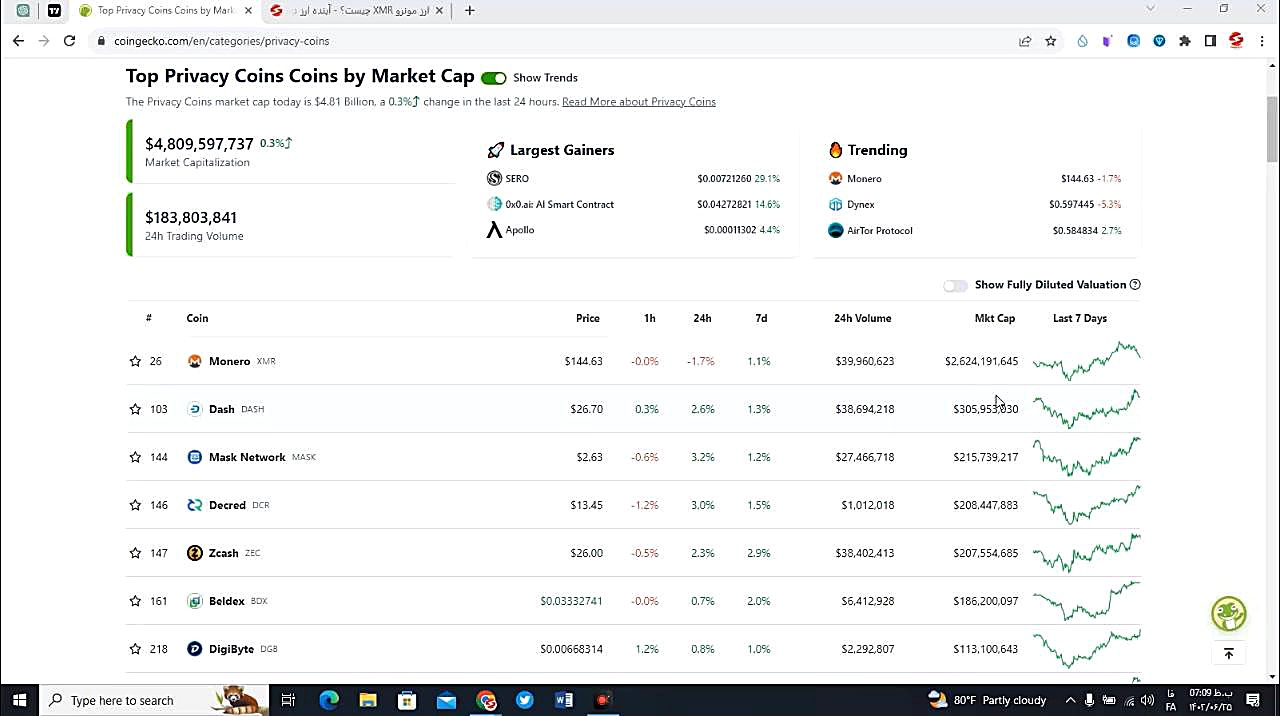Close the Top Privacy Coins tab
Screen dimensions: 1280x716
pos(248,10)
